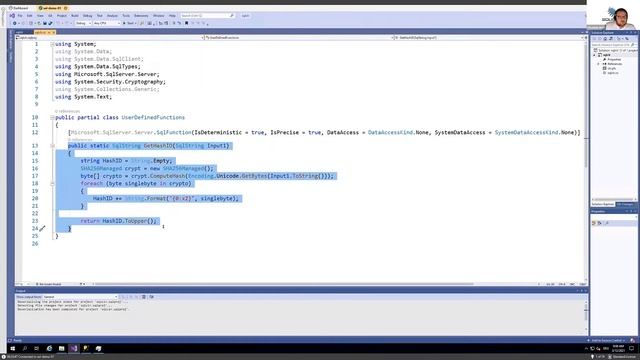The height and width of the screenshot is (360, 640).
Task: Open File Explorer from the taskbar
Action: (62, 349)
